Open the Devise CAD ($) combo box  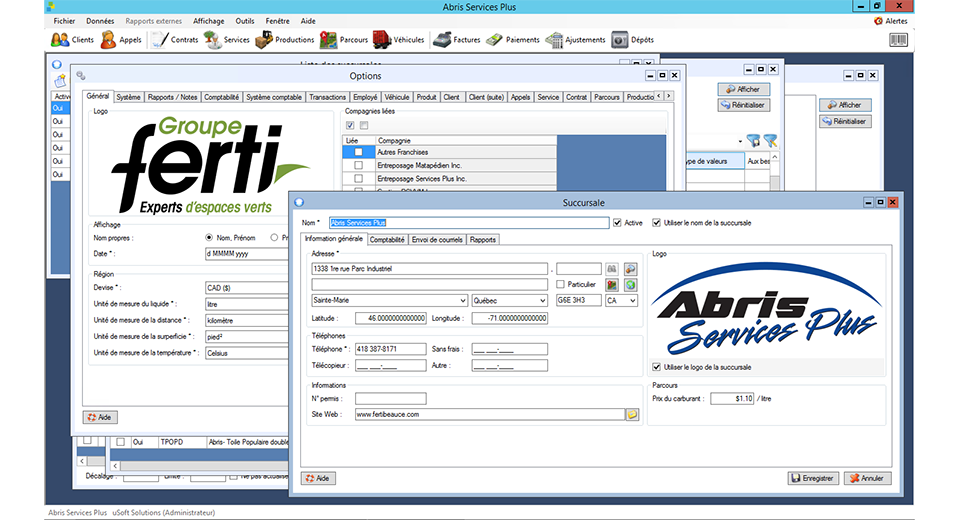coord(247,288)
